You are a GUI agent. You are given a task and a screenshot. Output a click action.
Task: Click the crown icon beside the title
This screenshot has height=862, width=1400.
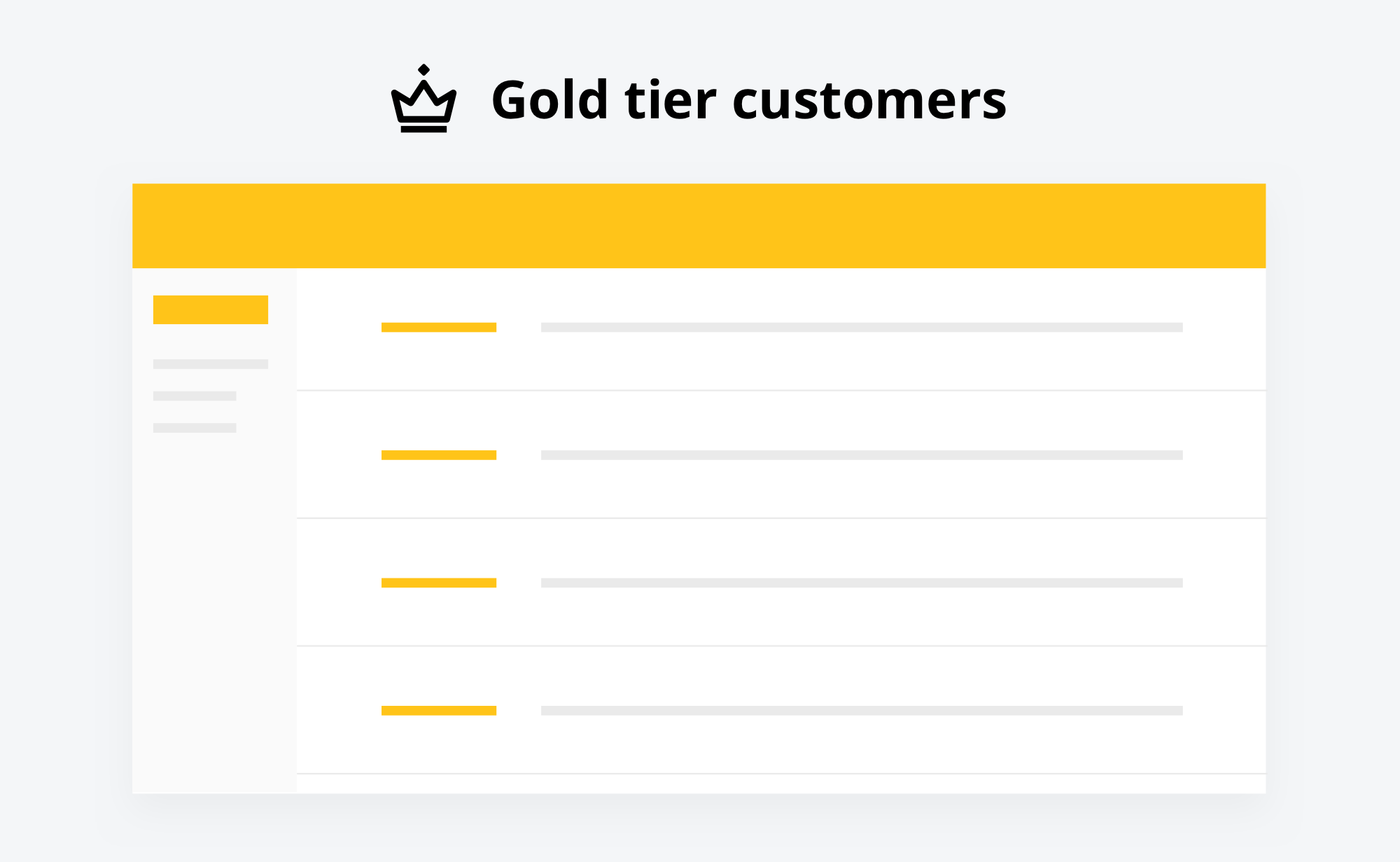point(423,99)
